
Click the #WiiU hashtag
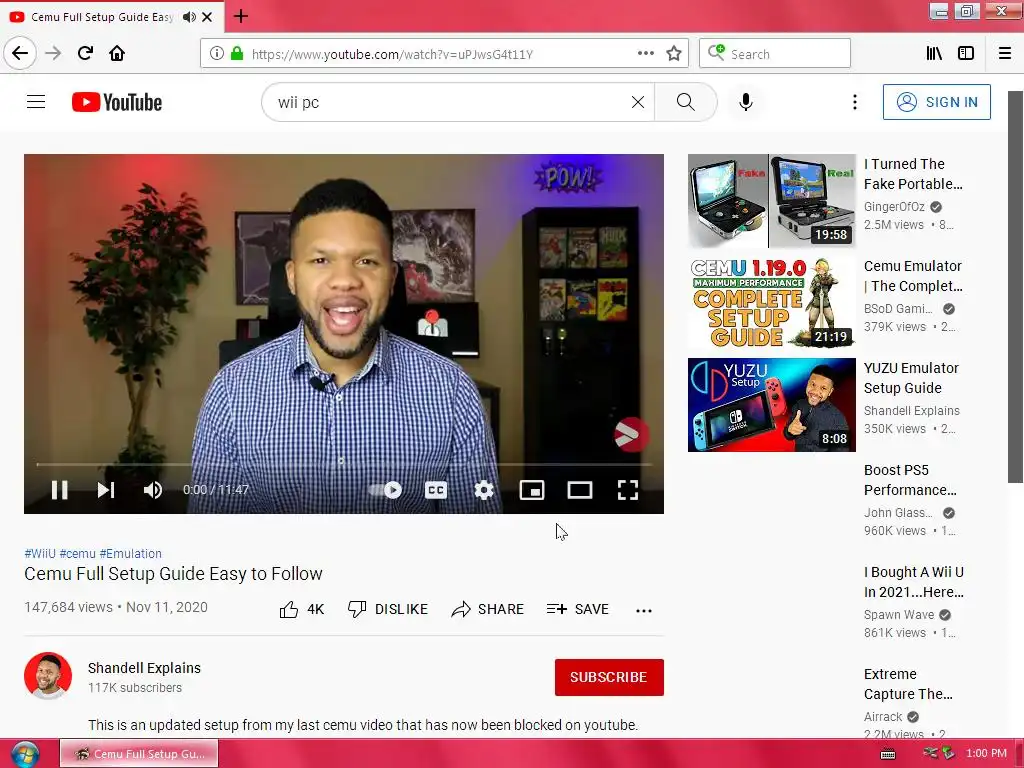point(40,554)
